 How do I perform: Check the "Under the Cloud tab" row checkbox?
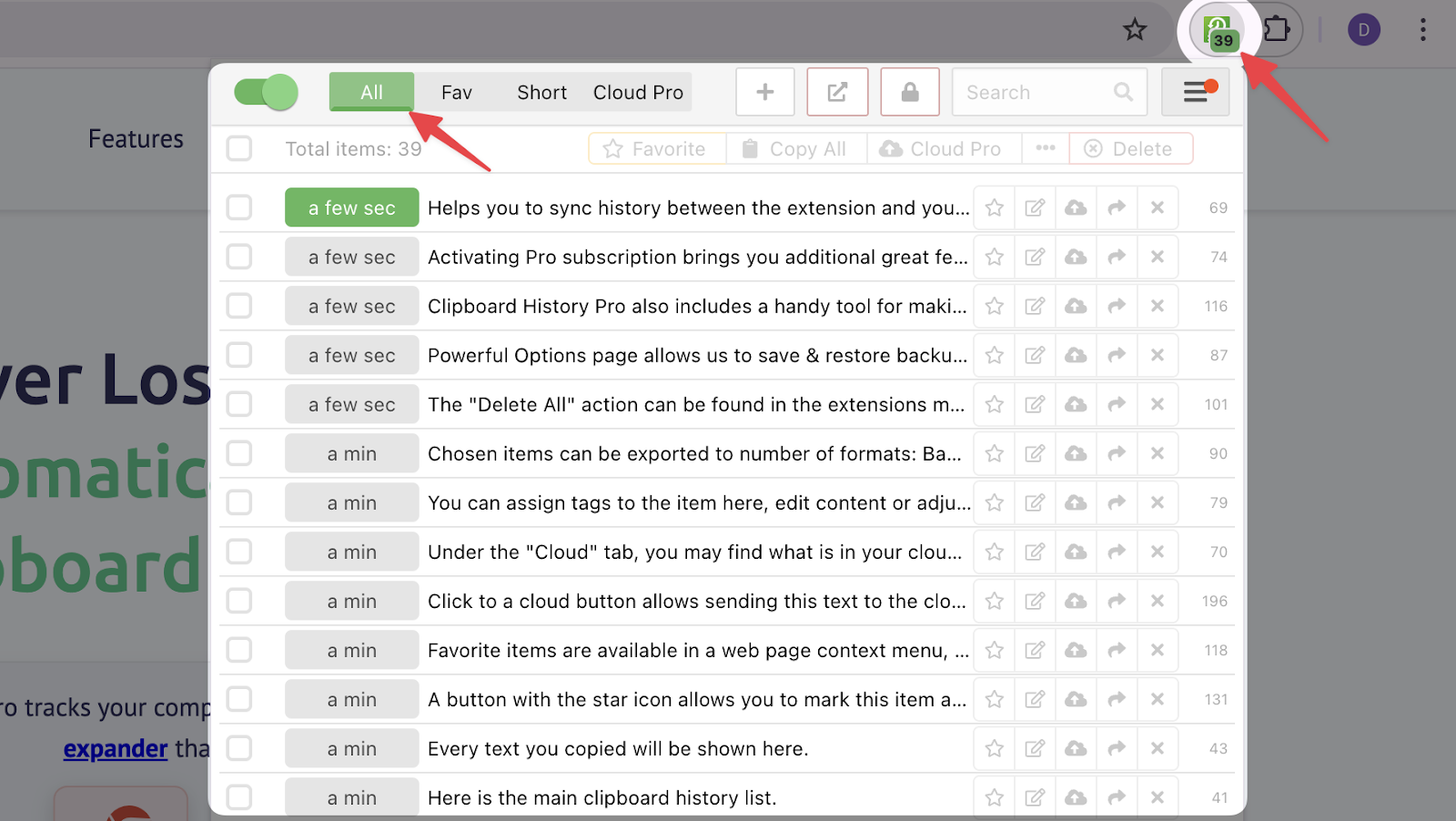(x=239, y=552)
